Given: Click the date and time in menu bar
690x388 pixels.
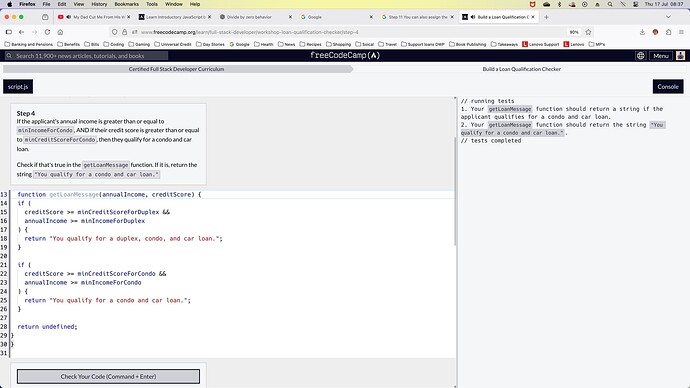Looking at the screenshot, I should click(664, 4).
